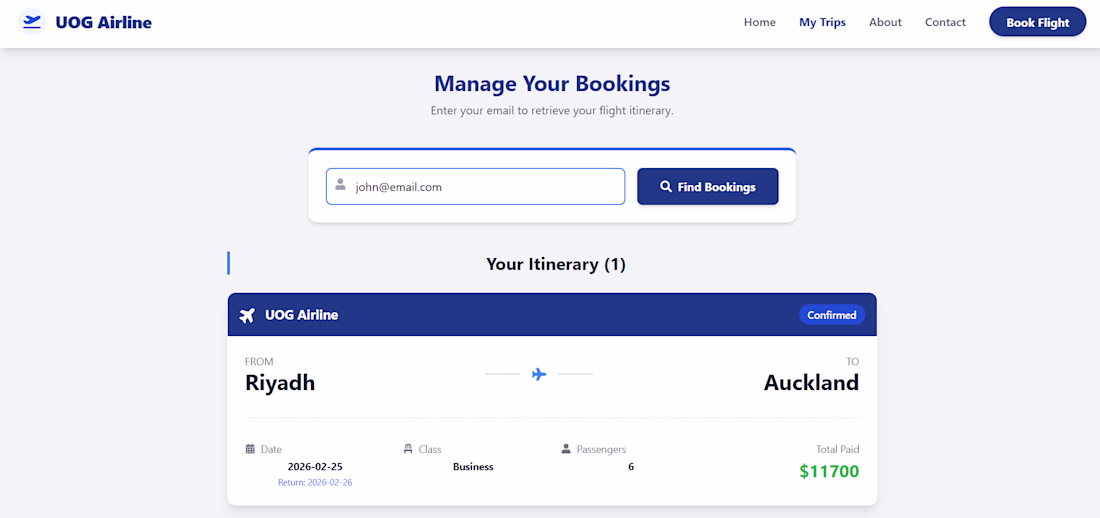Click the Confirmed status badge

point(831,315)
